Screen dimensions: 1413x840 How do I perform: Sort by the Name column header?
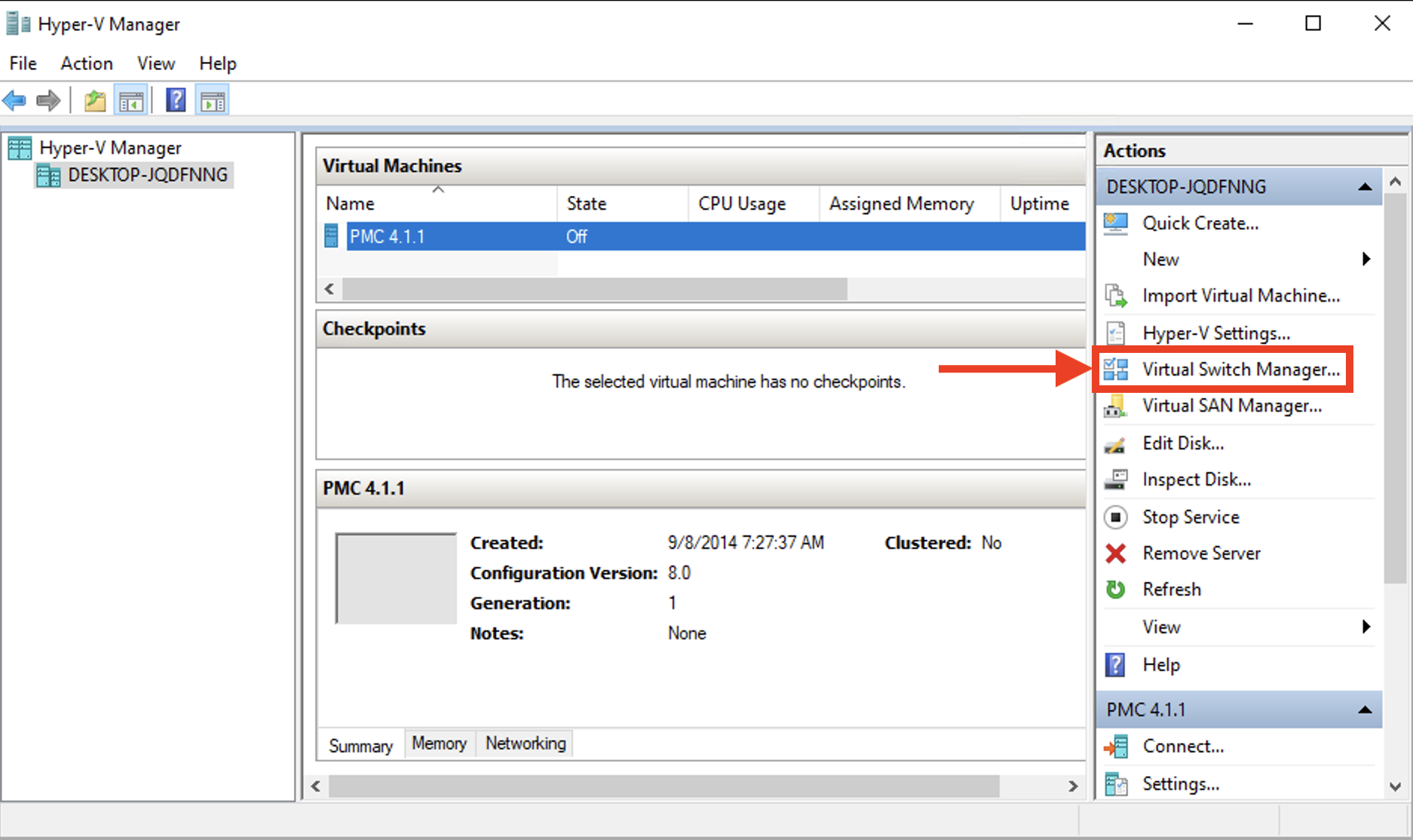(437, 204)
